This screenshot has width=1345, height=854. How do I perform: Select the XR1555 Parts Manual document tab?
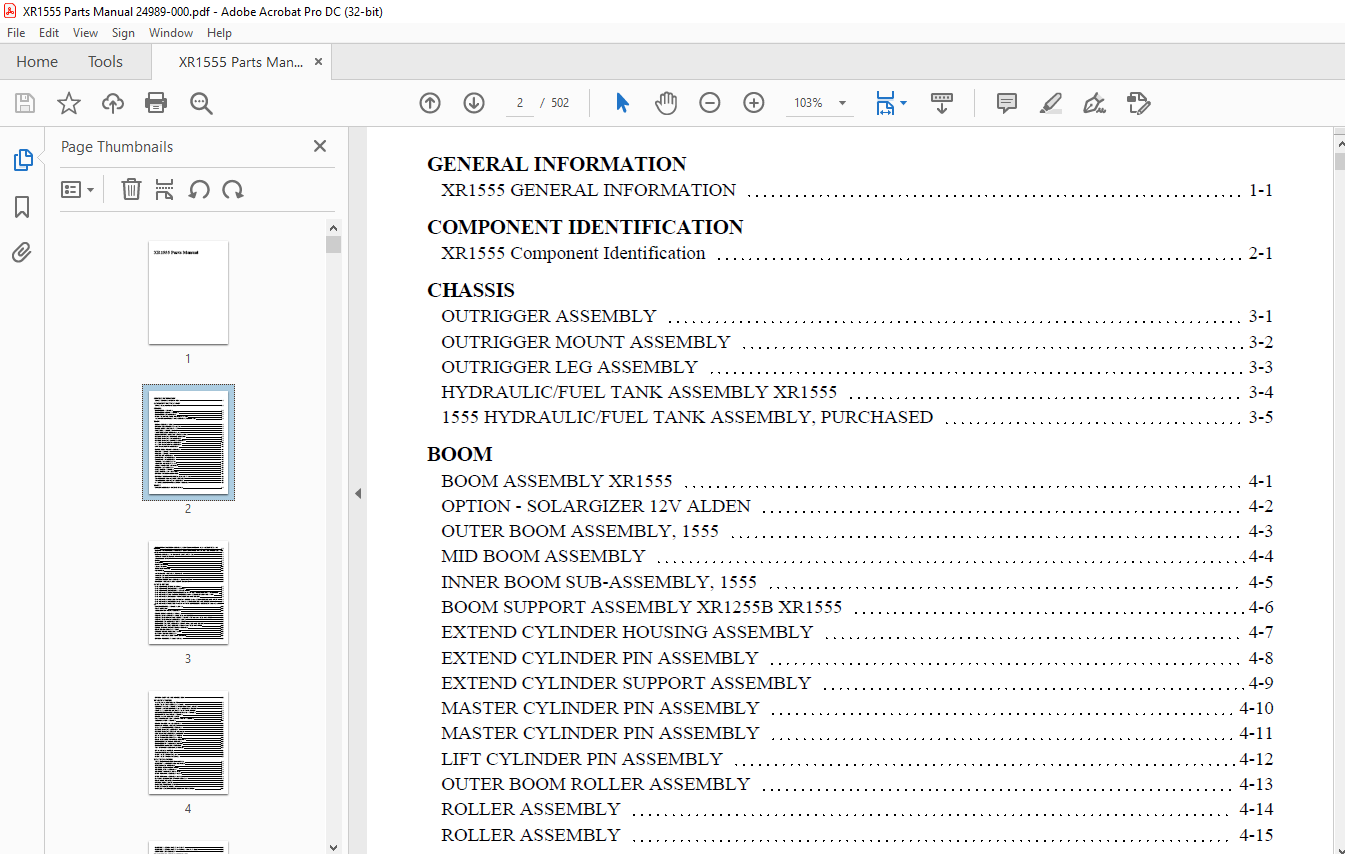point(241,62)
